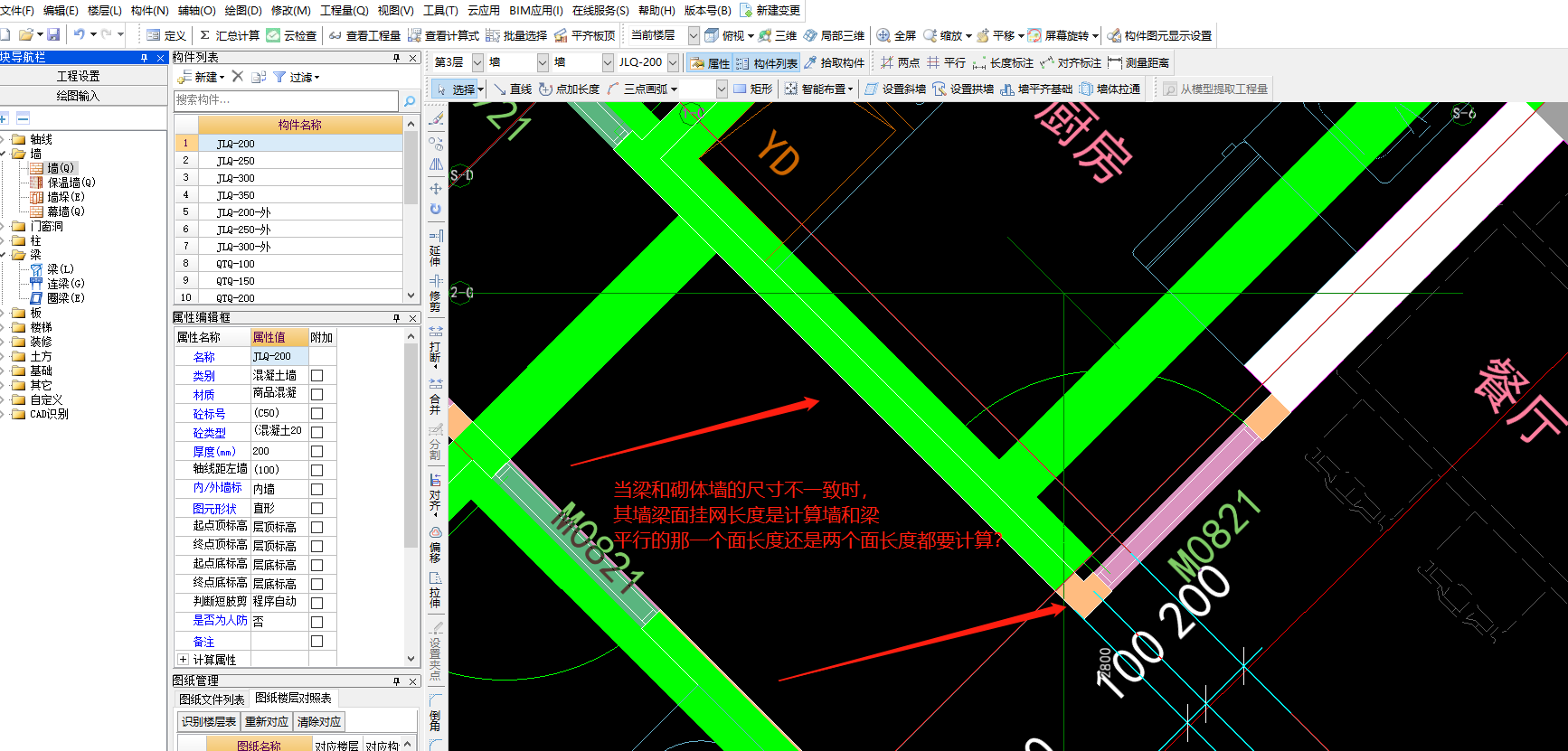Click 清除对应 button
Image resolution: width=1568 pixels, height=751 pixels.
point(318,721)
